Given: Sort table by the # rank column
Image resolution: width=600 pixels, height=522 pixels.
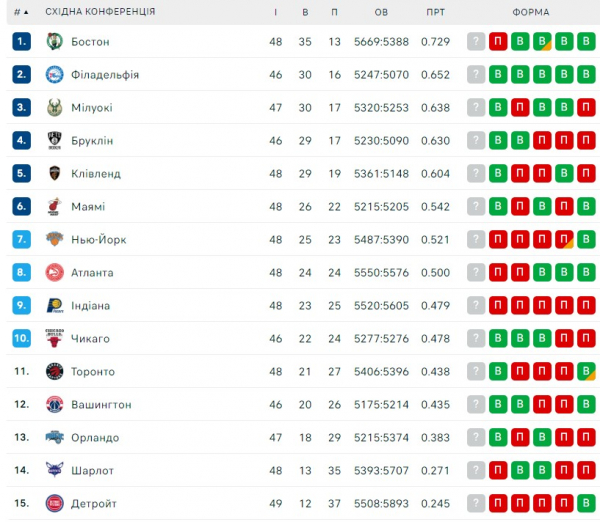Looking at the screenshot, I should (x=20, y=11).
